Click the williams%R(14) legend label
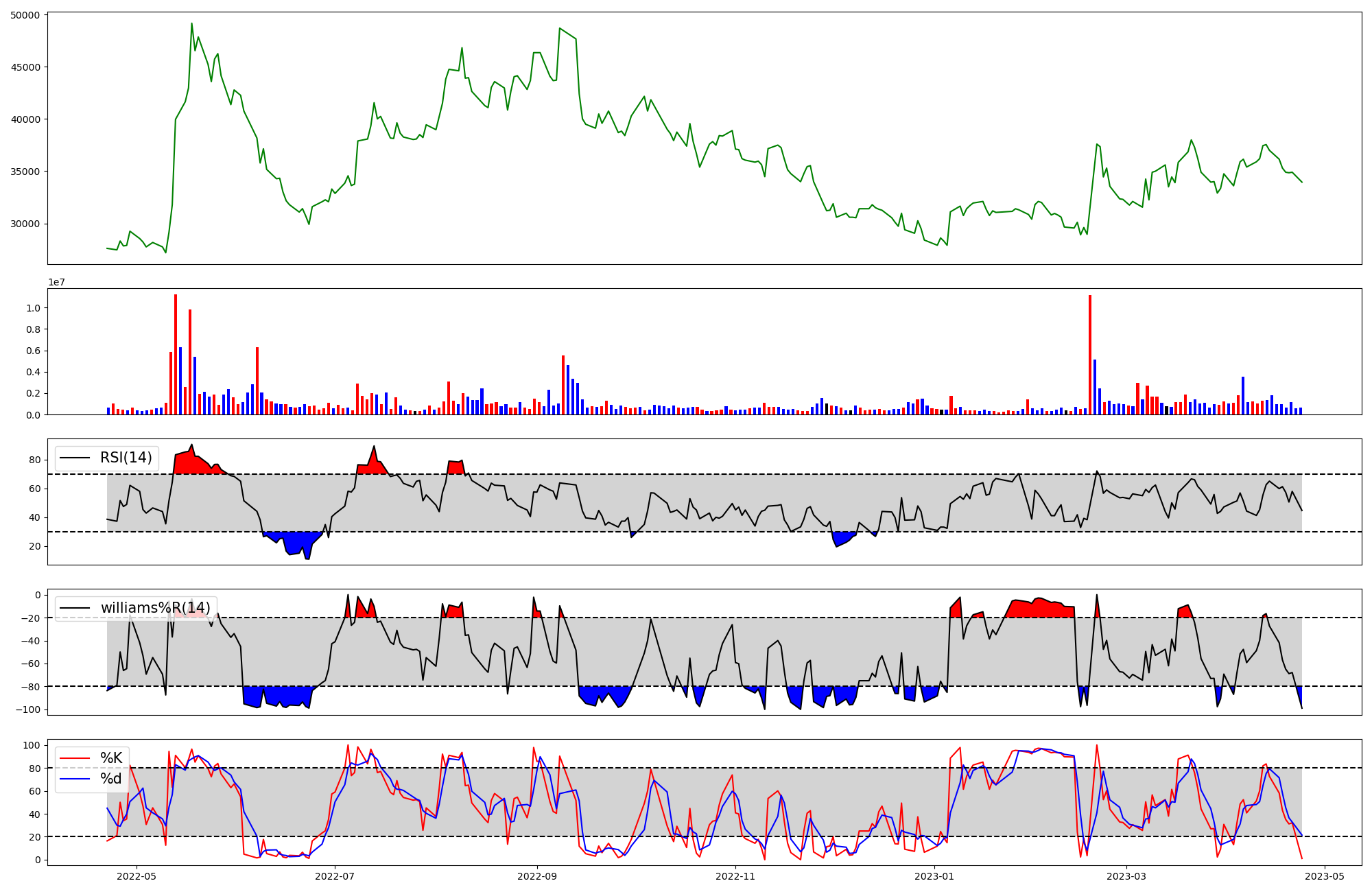1372x892 pixels. coord(156,608)
